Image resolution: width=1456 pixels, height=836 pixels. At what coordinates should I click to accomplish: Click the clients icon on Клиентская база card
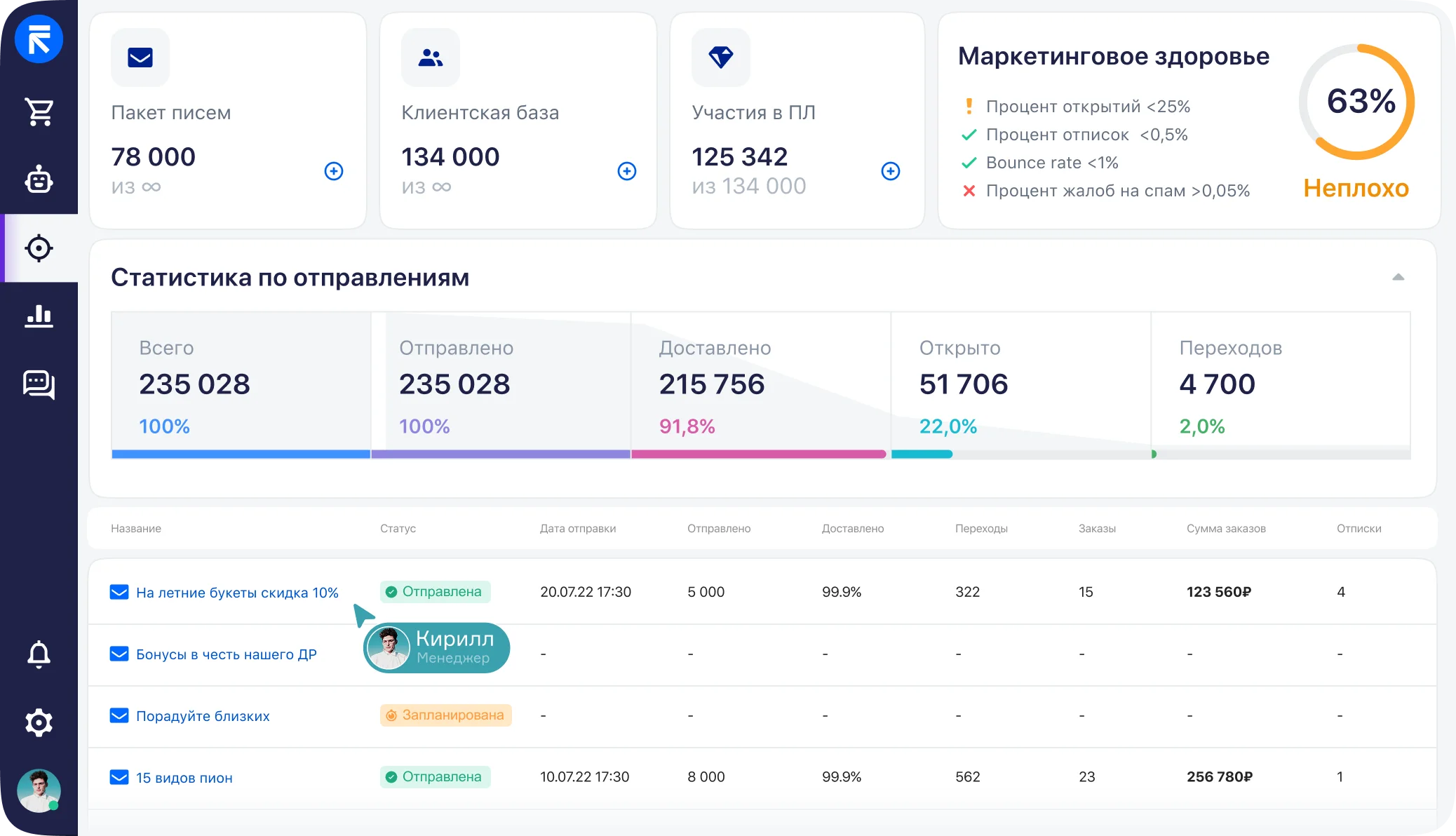[430, 58]
